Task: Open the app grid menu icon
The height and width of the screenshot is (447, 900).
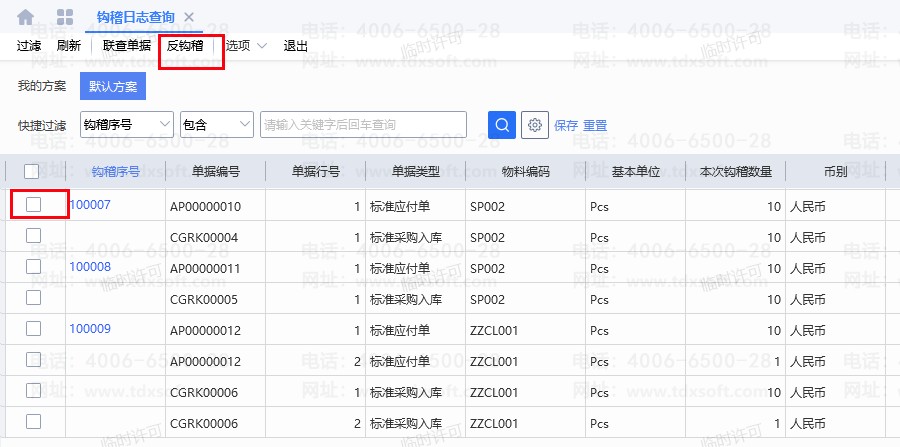Action: click(x=65, y=17)
